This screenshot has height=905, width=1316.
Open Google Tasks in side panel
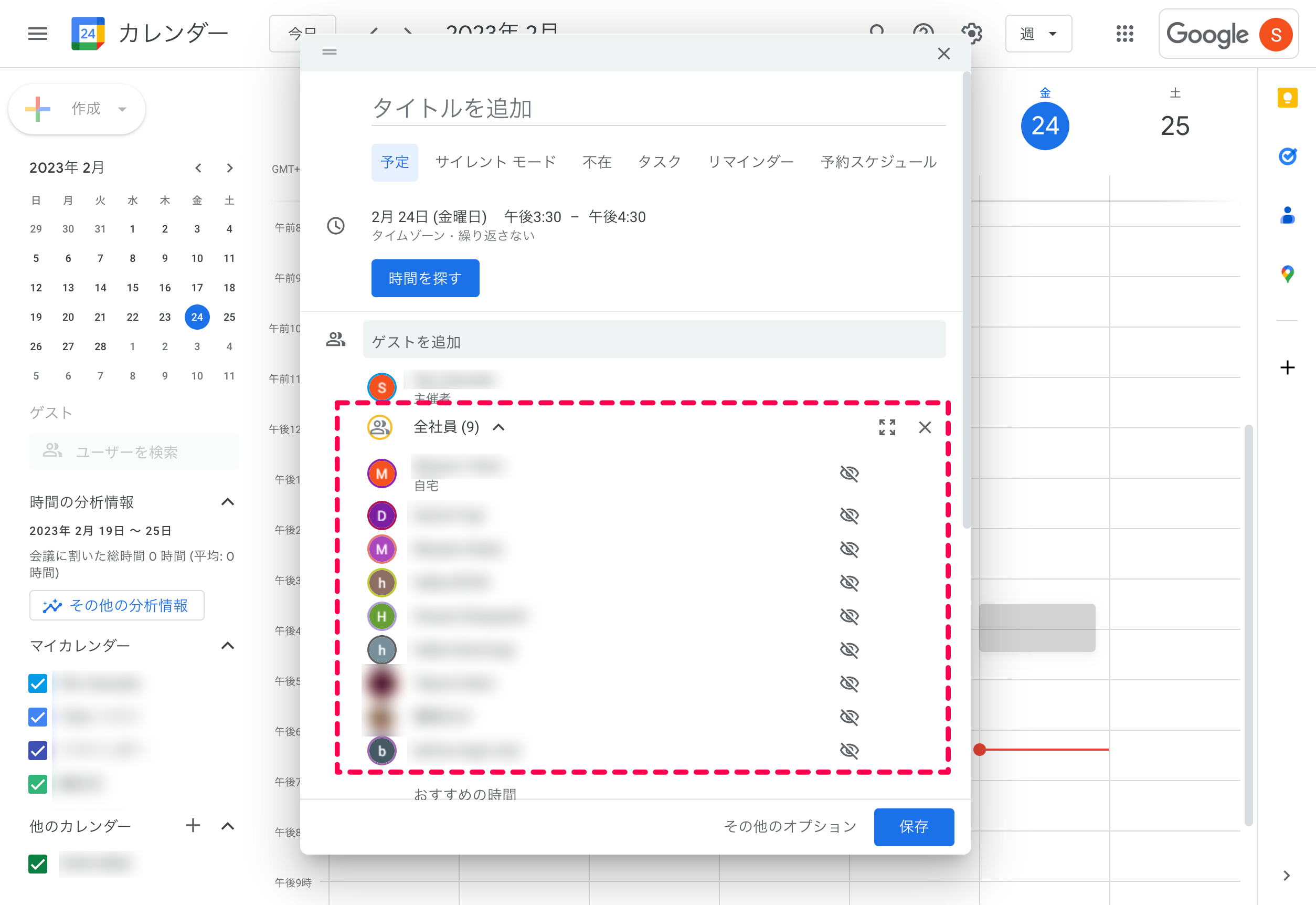point(1287,156)
